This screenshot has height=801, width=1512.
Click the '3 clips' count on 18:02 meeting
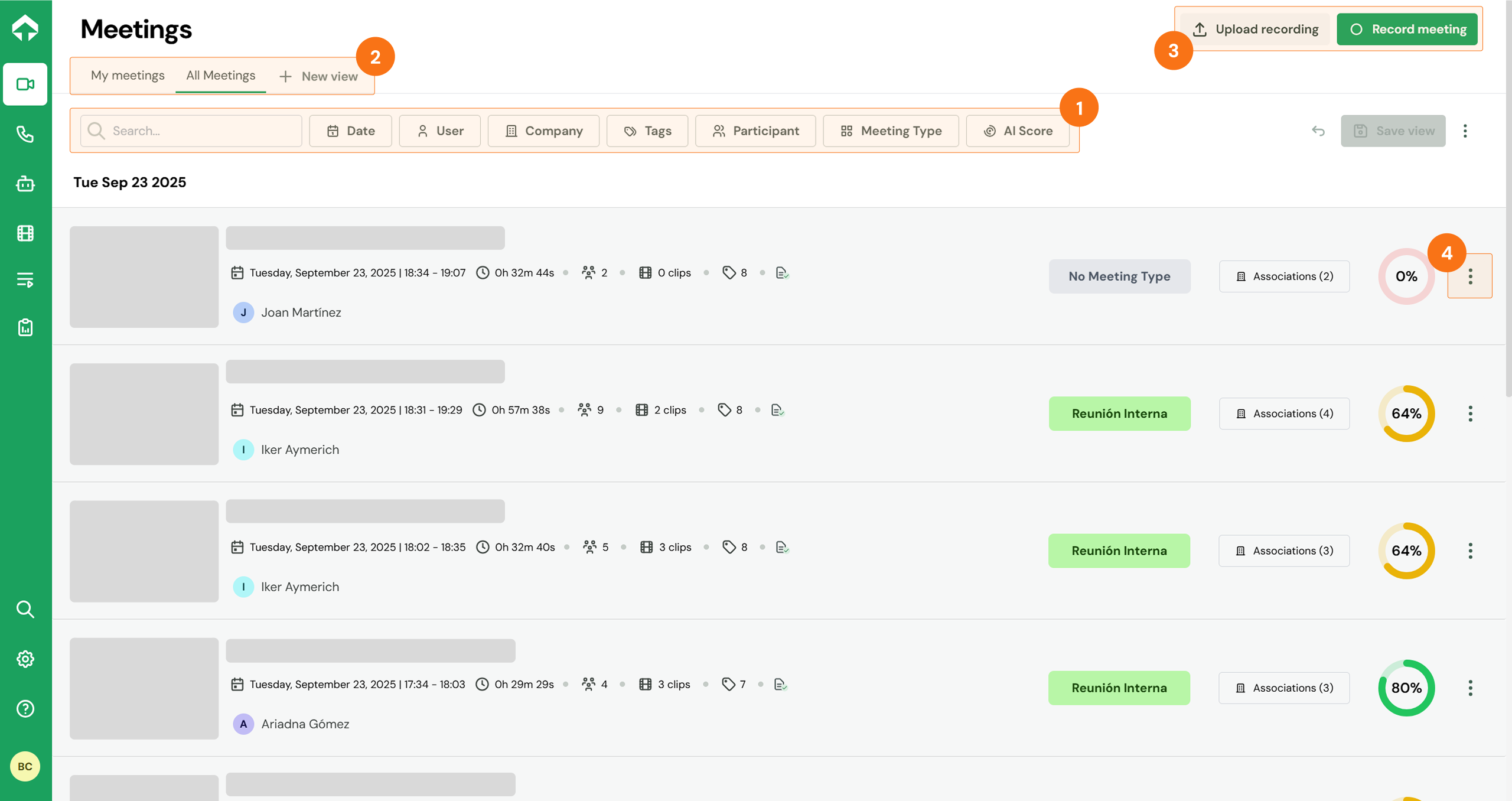tap(675, 547)
